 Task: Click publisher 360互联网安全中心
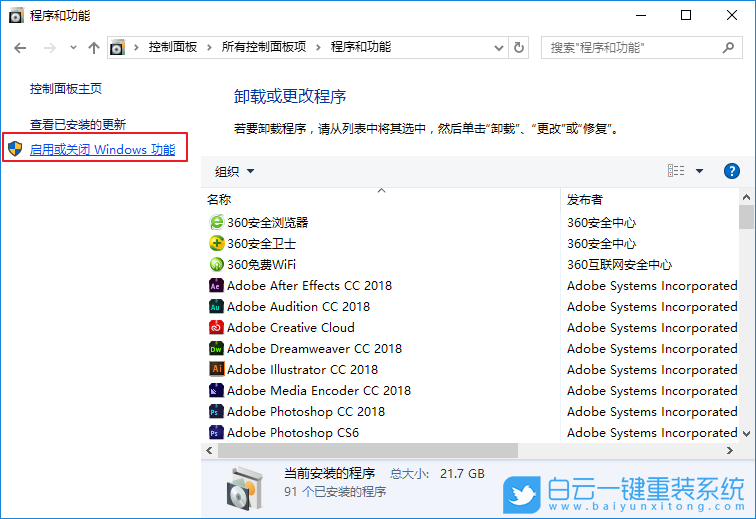click(x=619, y=264)
